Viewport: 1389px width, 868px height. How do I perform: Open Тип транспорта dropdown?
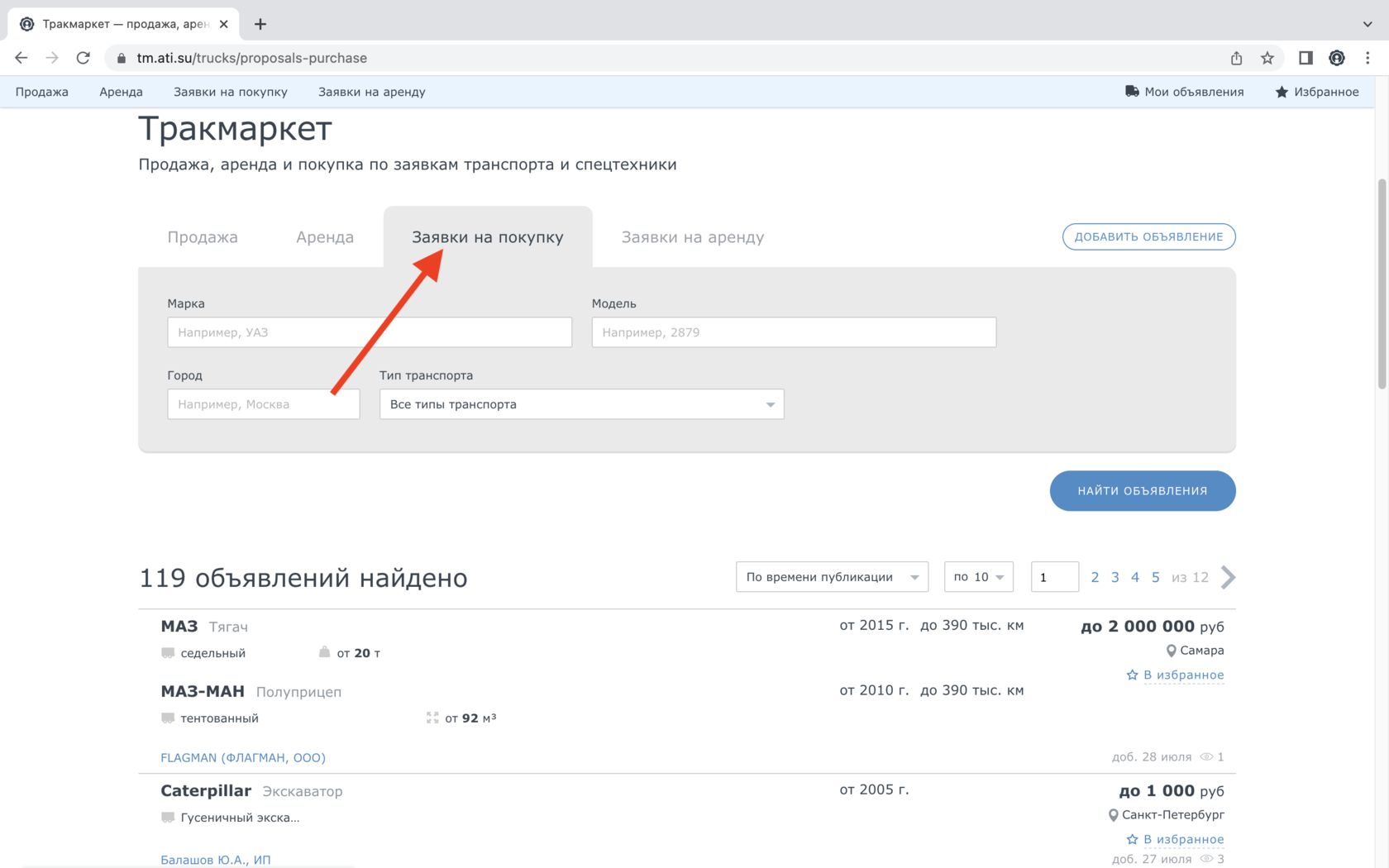tap(582, 404)
